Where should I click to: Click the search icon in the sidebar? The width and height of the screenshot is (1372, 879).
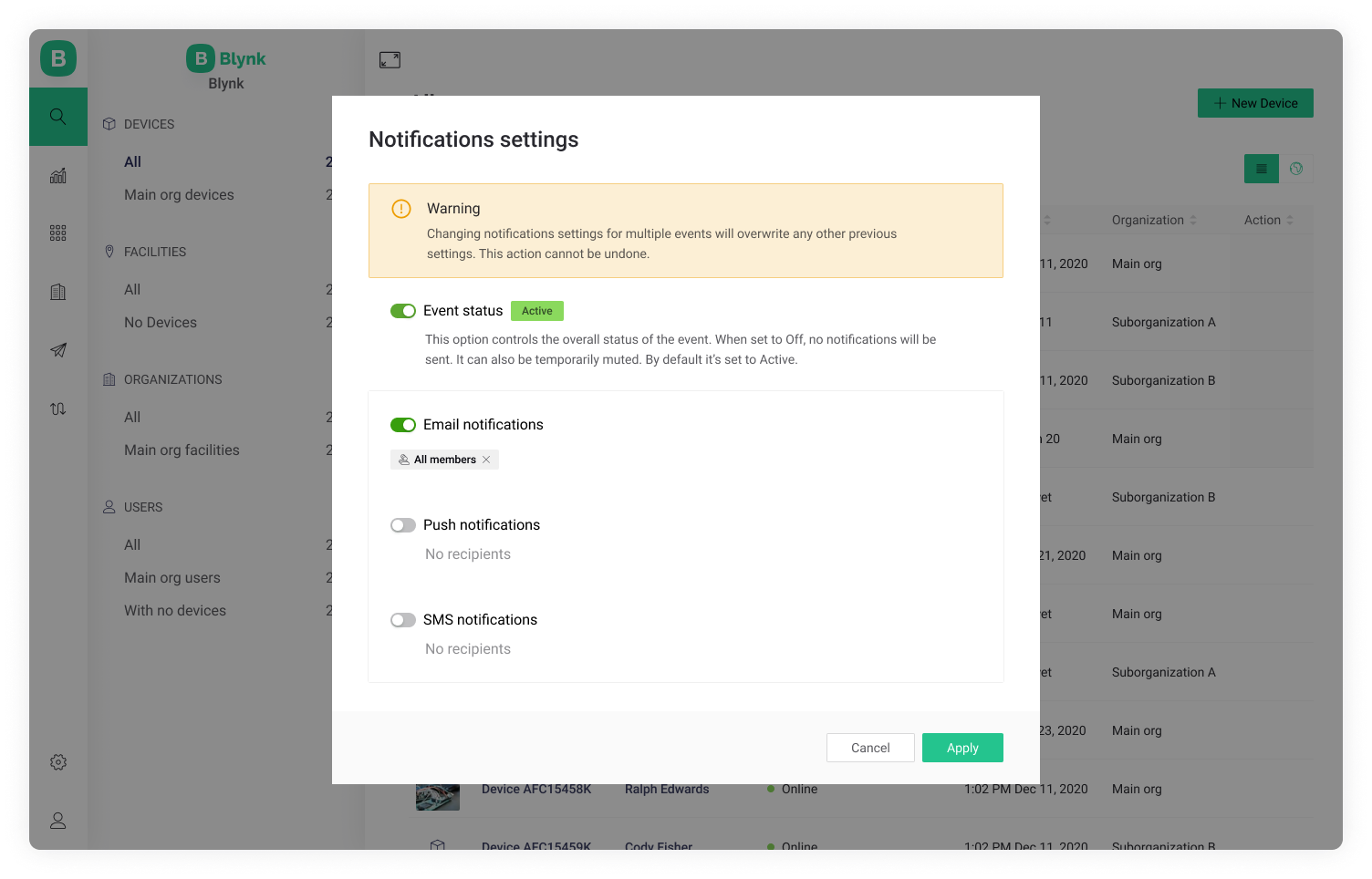[57, 117]
